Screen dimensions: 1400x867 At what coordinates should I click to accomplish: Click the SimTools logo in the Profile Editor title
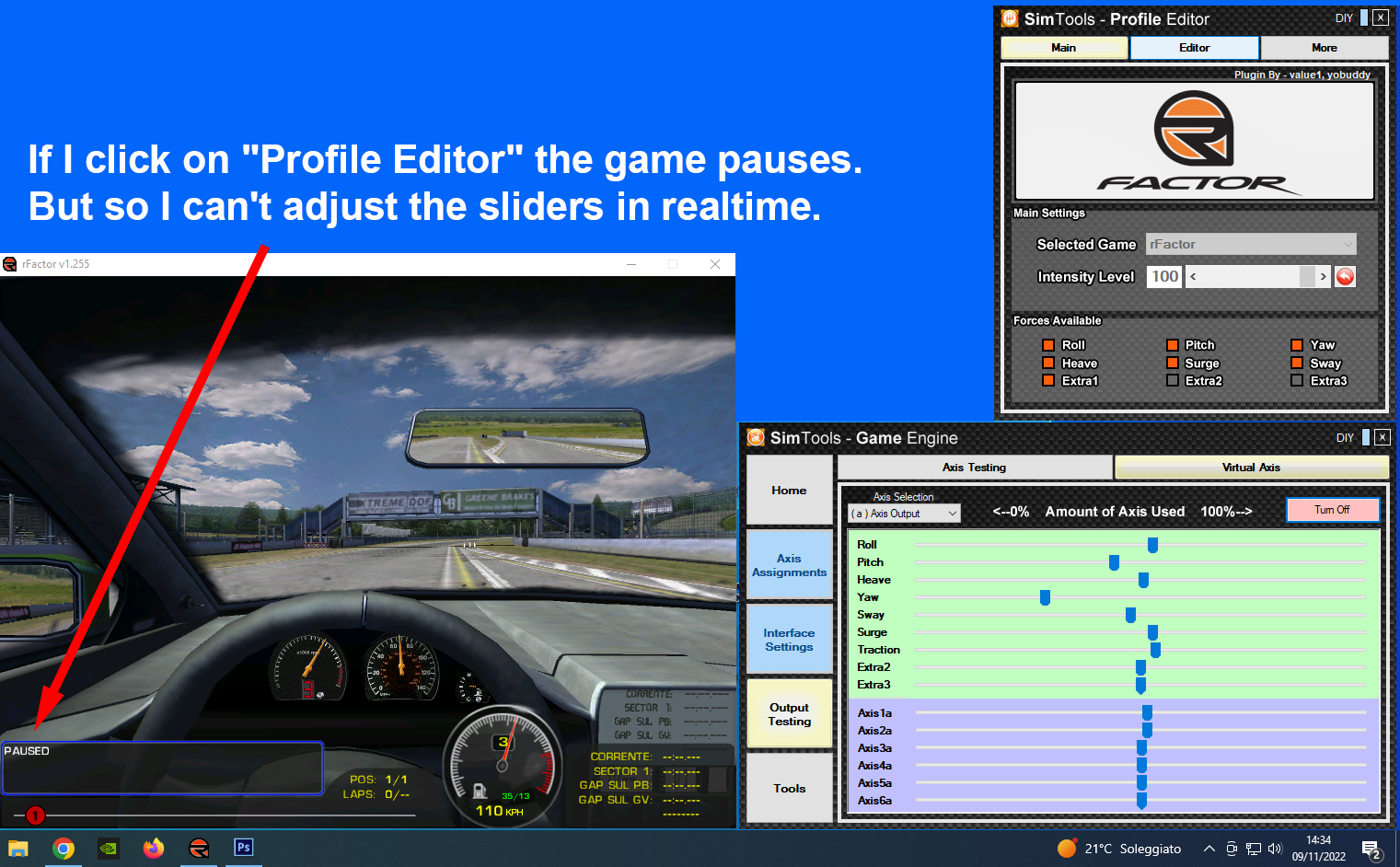[1010, 18]
